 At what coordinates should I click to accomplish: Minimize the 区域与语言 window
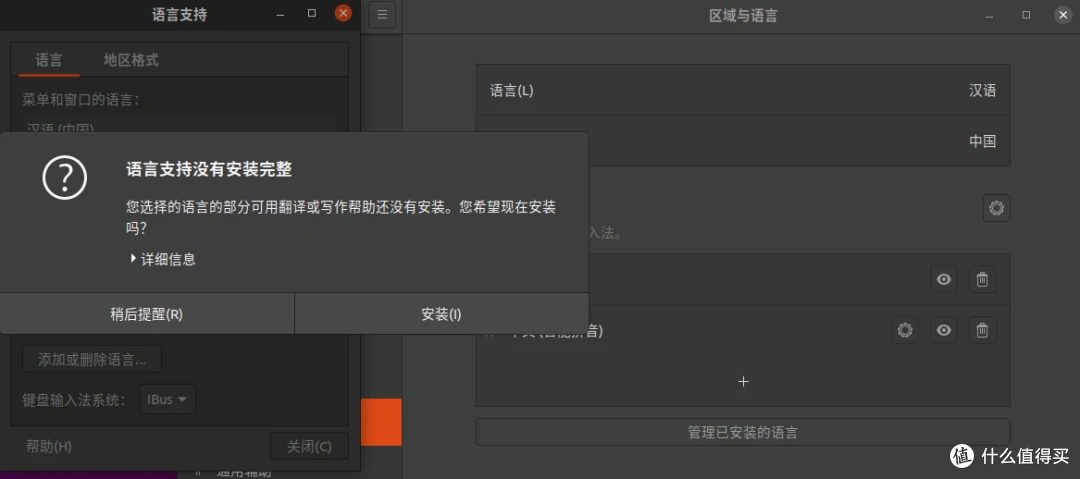click(989, 15)
